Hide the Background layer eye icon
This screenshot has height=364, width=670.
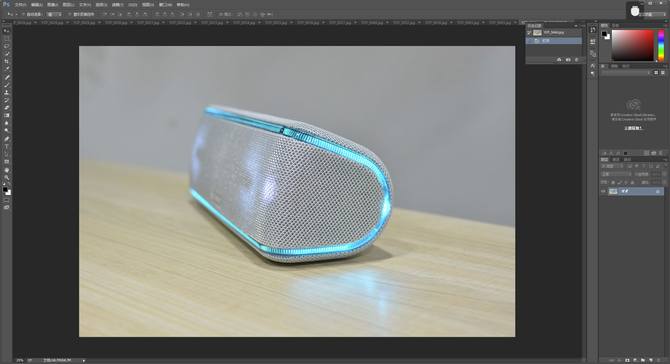pos(604,191)
